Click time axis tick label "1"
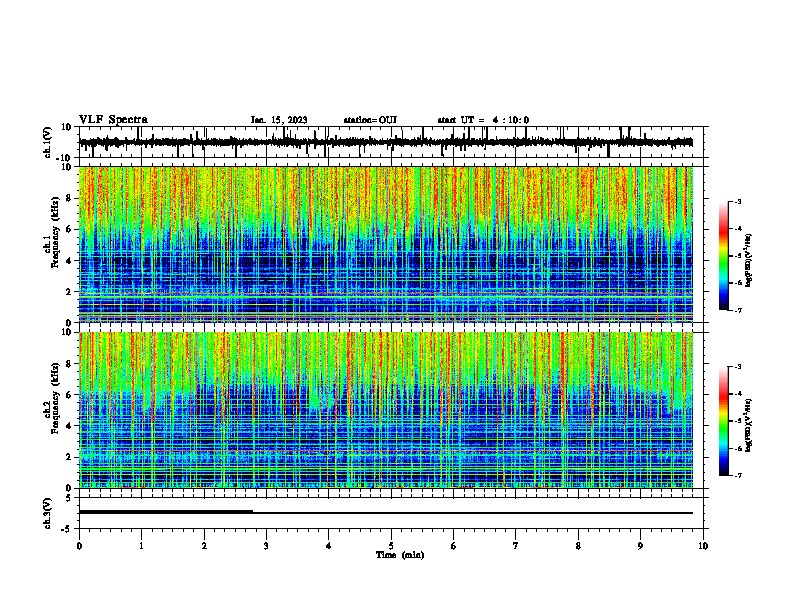Screen dimensions: 792x612 [x=141, y=546]
